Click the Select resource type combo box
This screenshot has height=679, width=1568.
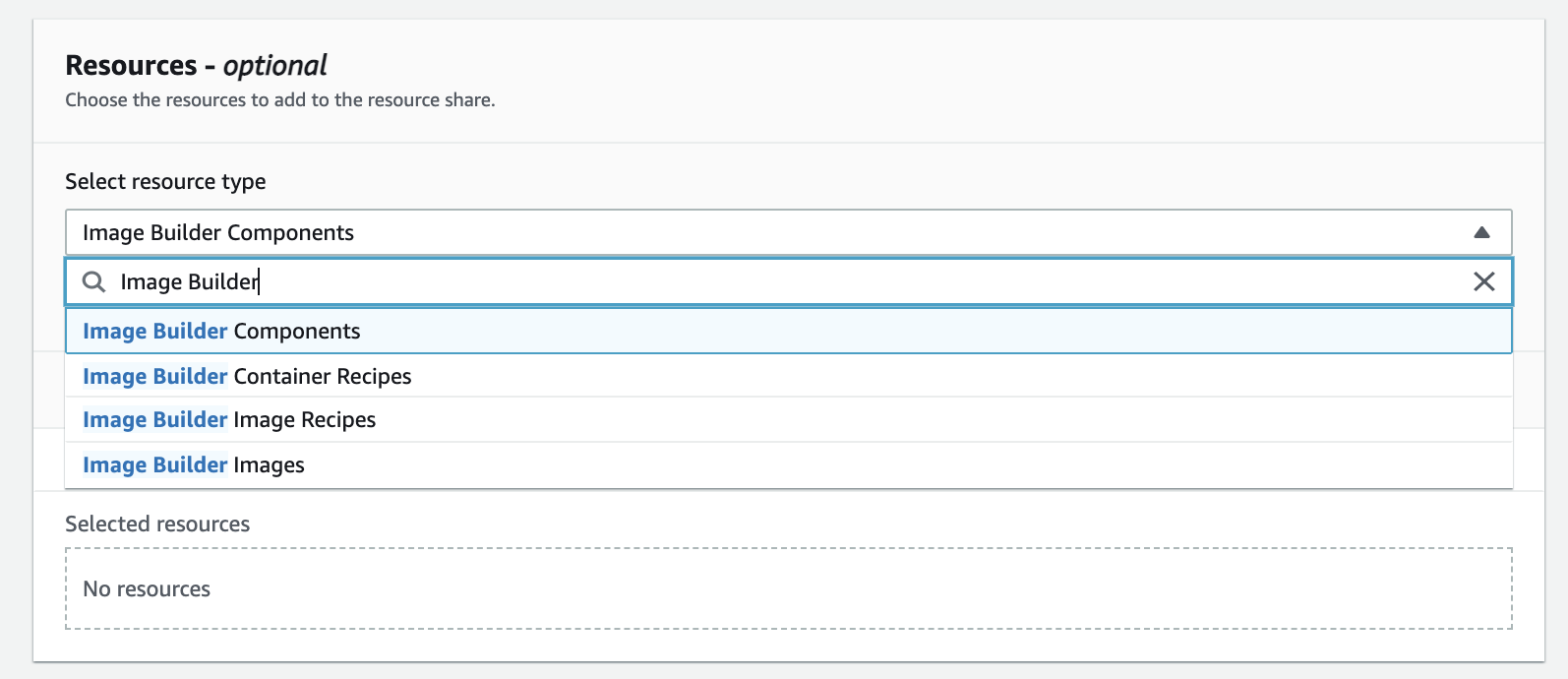coord(787,233)
